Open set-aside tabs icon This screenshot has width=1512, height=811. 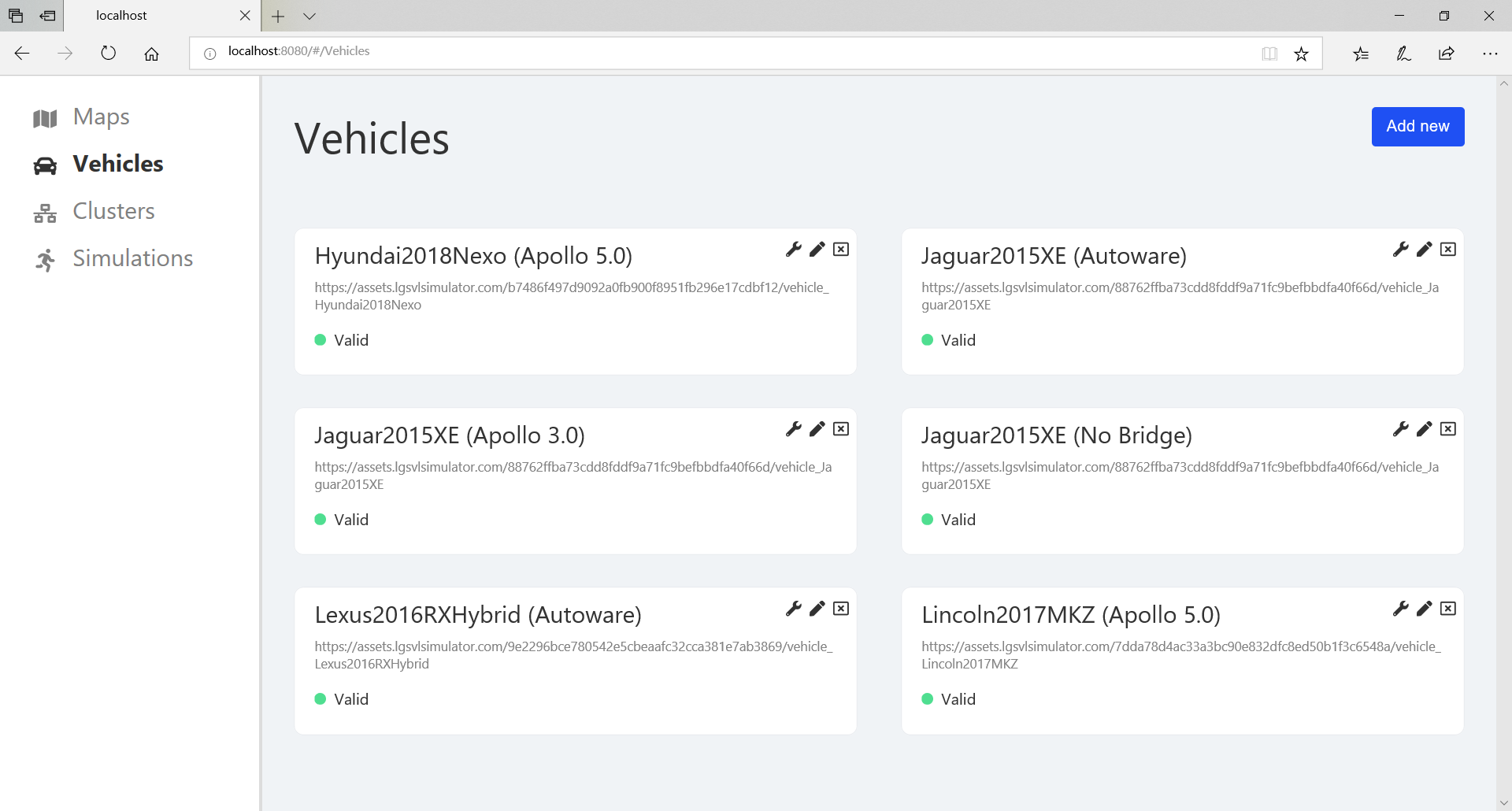(x=16, y=16)
